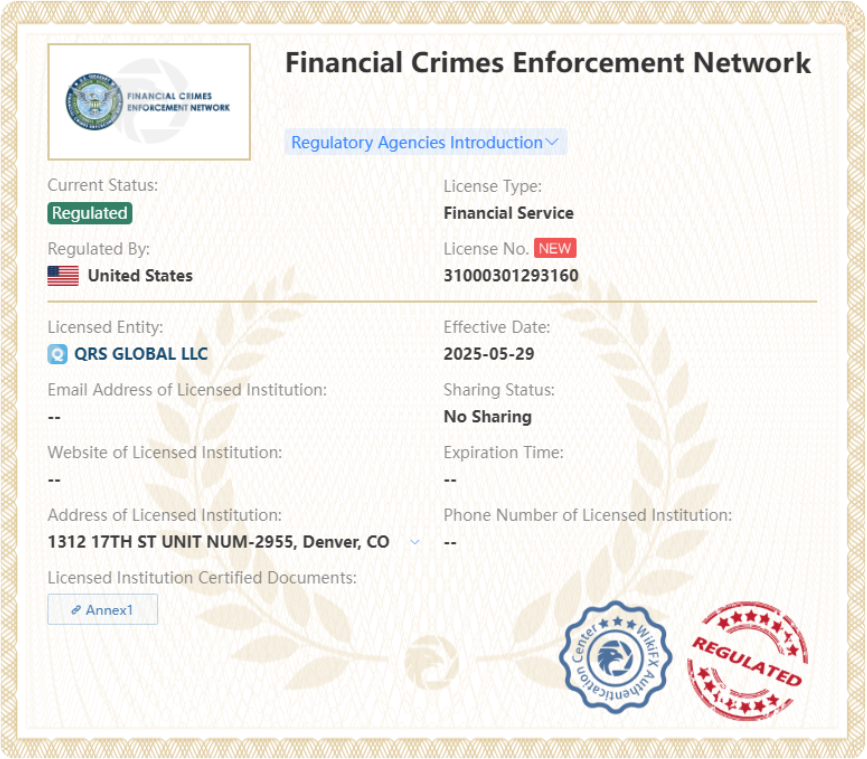Click the United States regulator name
The width and height of the screenshot is (867, 759).
(x=140, y=276)
